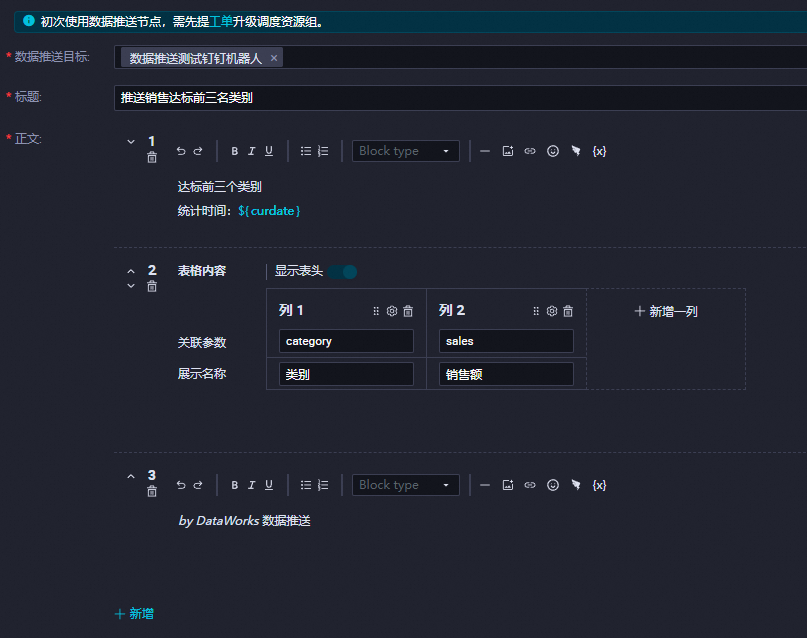The height and width of the screenshot is (638, 807).
Task: Insert horizontal line in block 1
Action: (x=485, y=151)
